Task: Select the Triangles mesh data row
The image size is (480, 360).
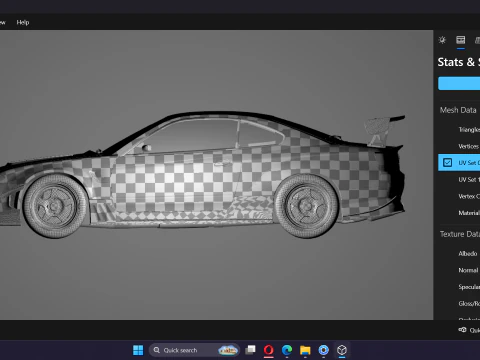Action: [x=459, y=130]
